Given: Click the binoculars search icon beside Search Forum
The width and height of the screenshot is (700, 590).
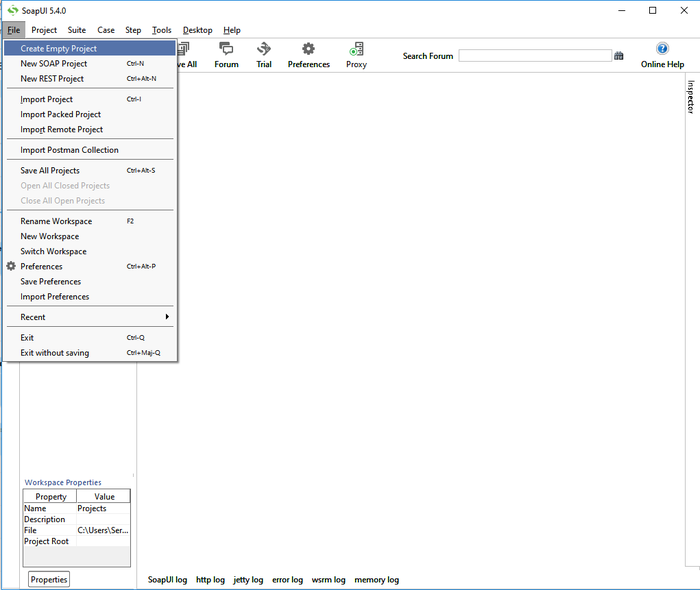Looking at the screenshot, I should (618, 56).
